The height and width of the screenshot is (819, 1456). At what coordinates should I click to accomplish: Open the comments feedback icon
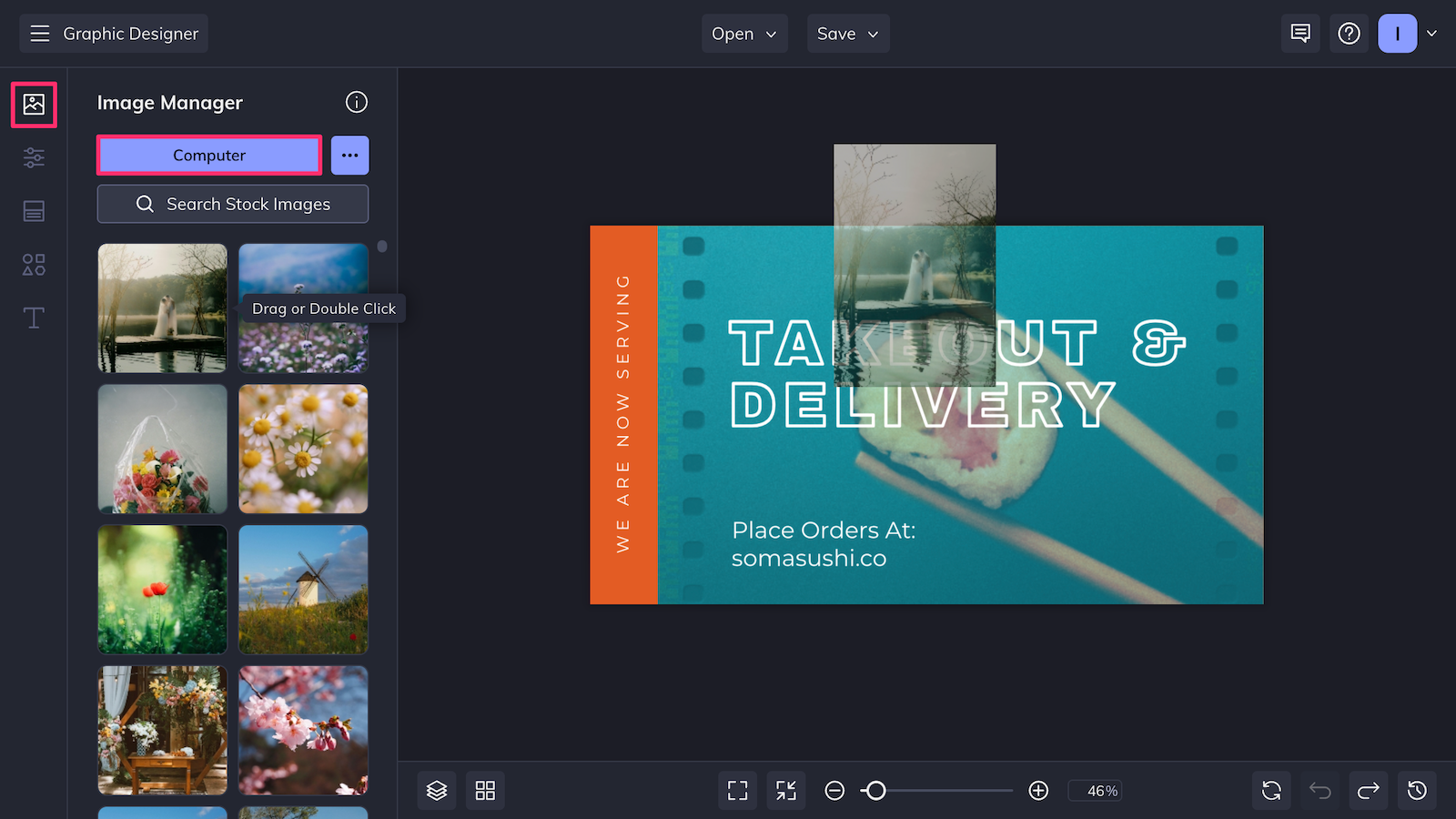point(1299,33)
